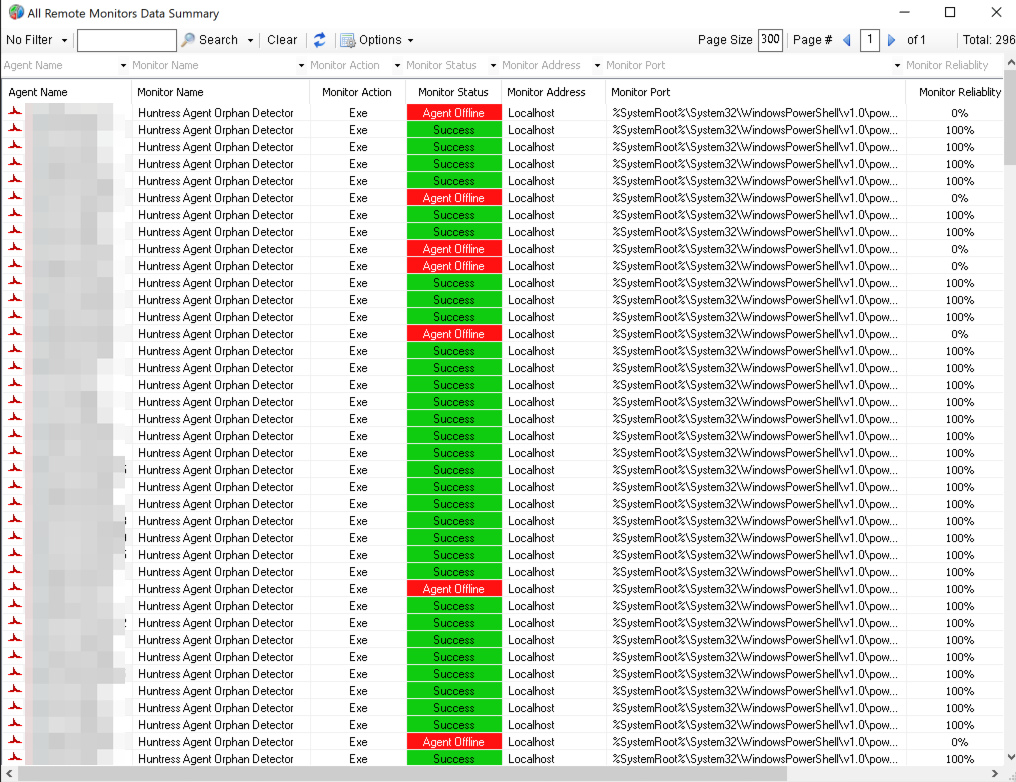Click the Total: 296 count label

pyautogui.click(x=989, y=40)
